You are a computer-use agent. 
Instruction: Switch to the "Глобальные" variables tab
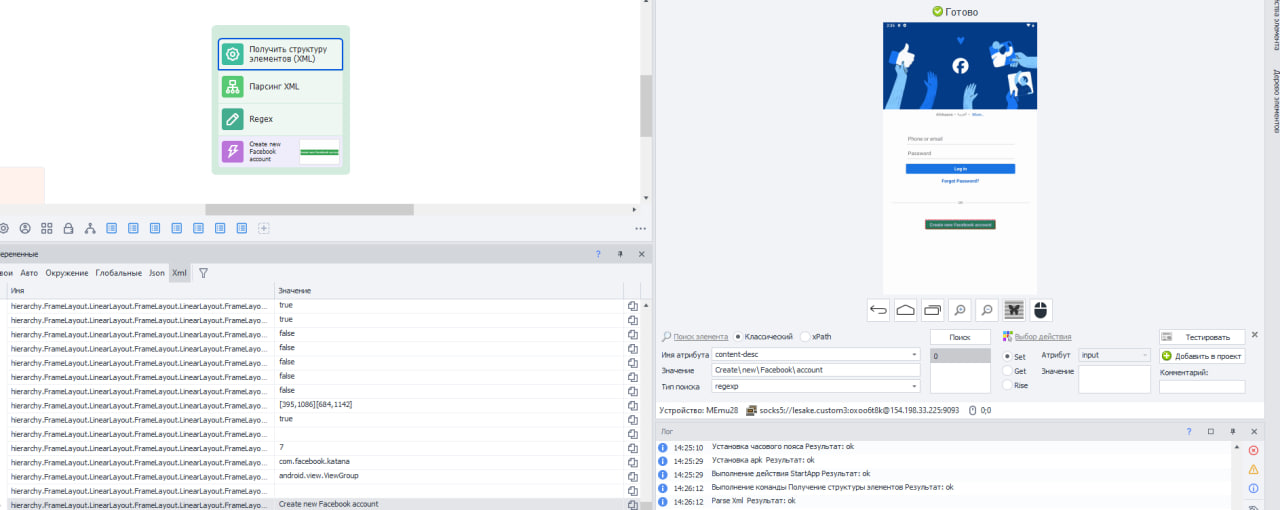tap(118, 273)
